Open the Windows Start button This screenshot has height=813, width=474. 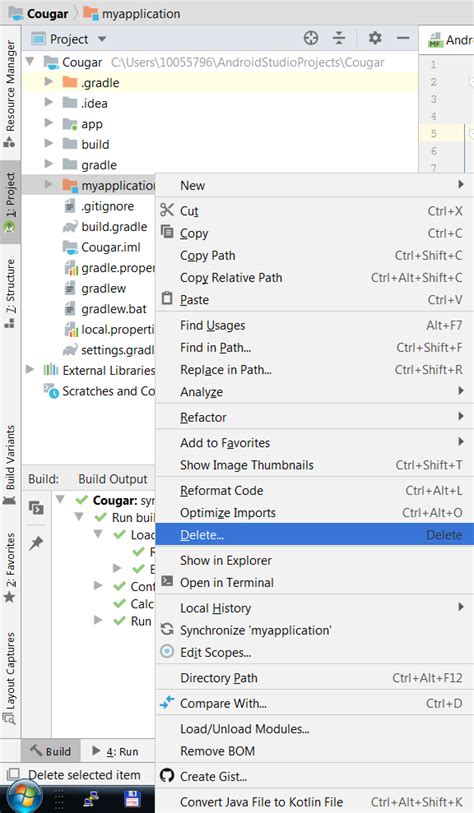(23, 798)
